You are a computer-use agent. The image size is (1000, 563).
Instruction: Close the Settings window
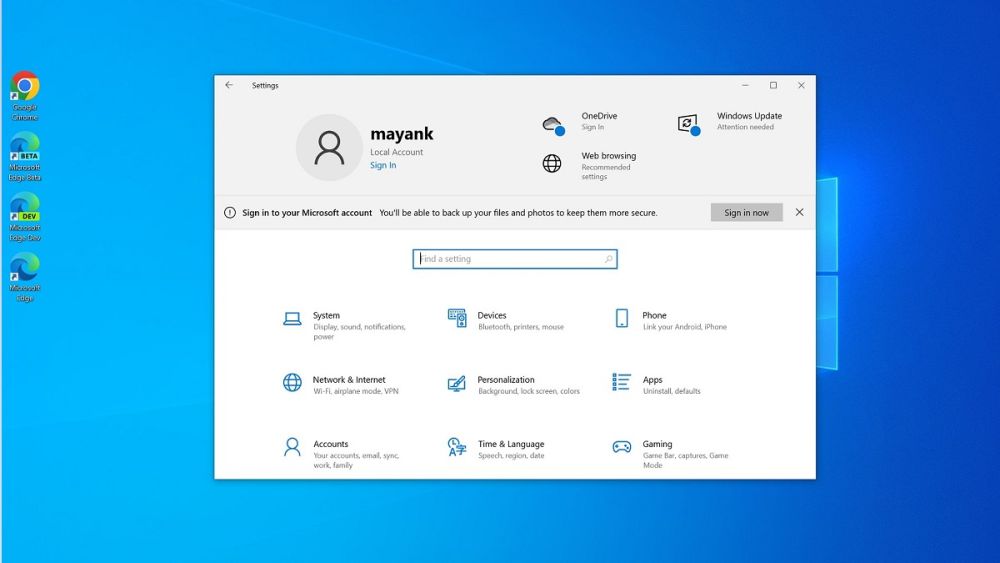click(801, 85)
